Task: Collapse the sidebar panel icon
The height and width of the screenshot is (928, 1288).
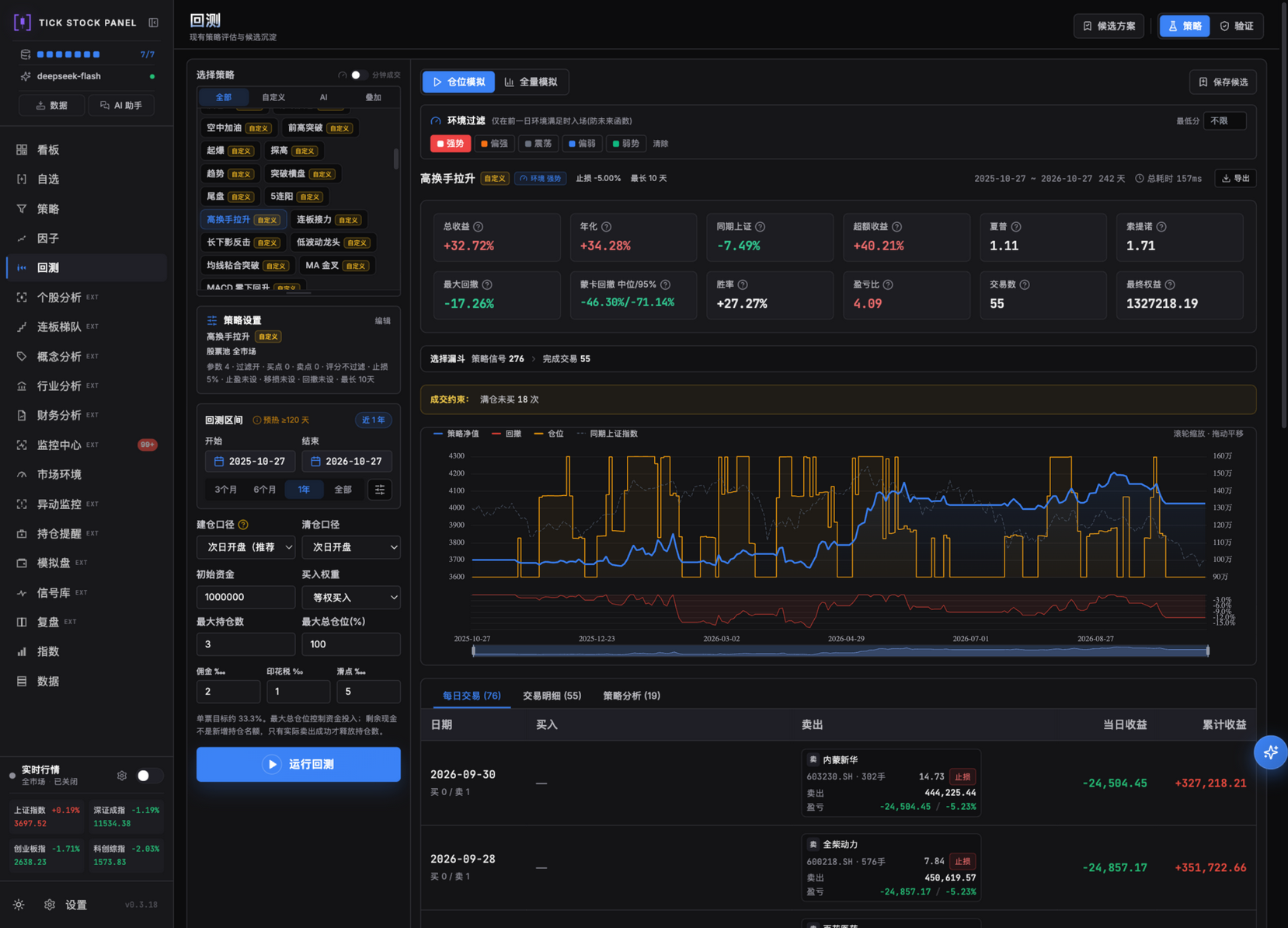Action: coord(154,23)
